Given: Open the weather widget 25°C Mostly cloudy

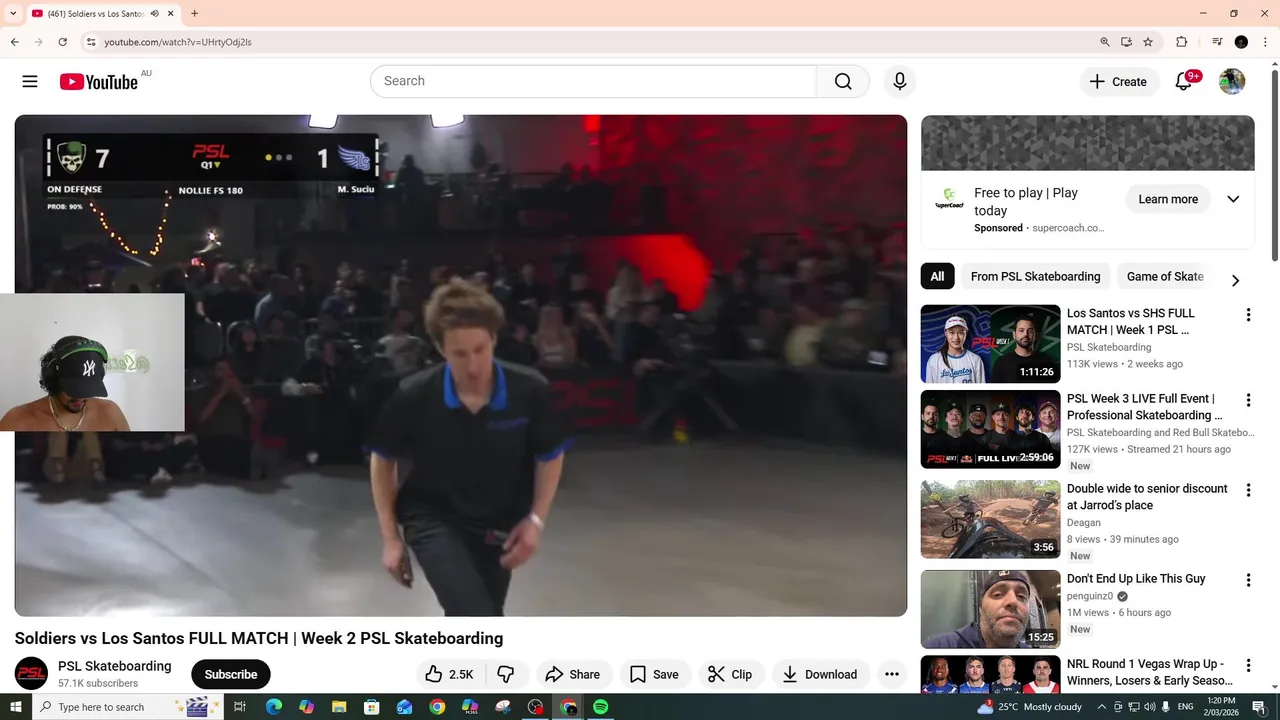Looking at the screenshot, I should [x=1030, y=707].
